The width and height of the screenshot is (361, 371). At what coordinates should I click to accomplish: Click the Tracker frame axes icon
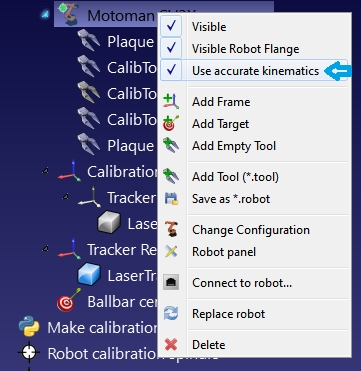89,197
